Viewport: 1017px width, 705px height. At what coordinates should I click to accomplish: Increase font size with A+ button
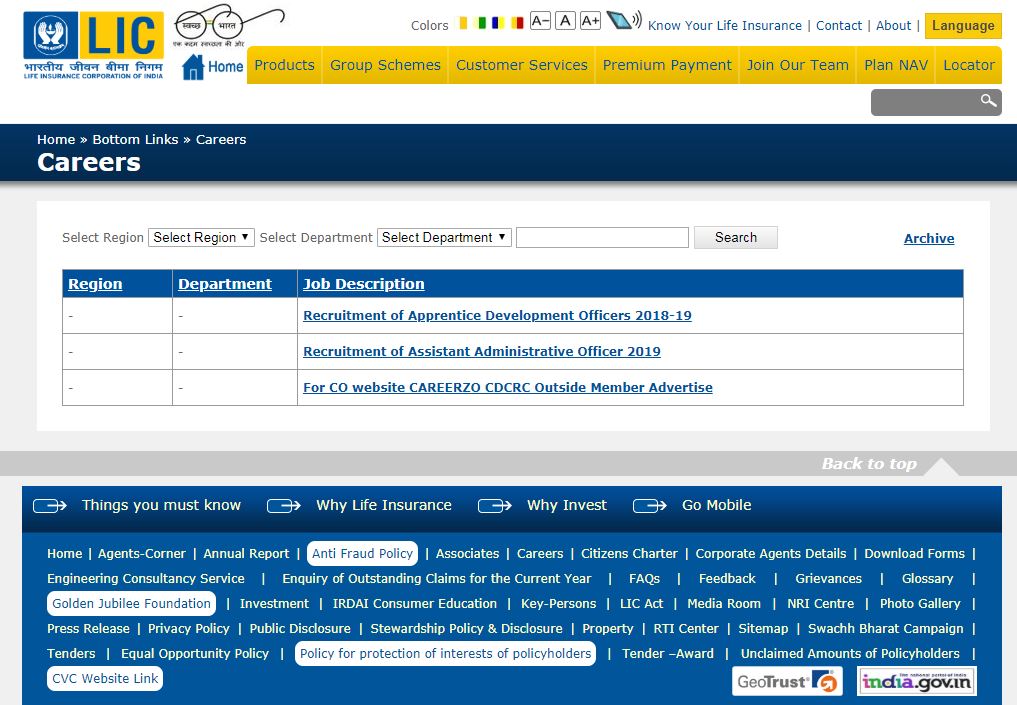[x=590, y=21]
